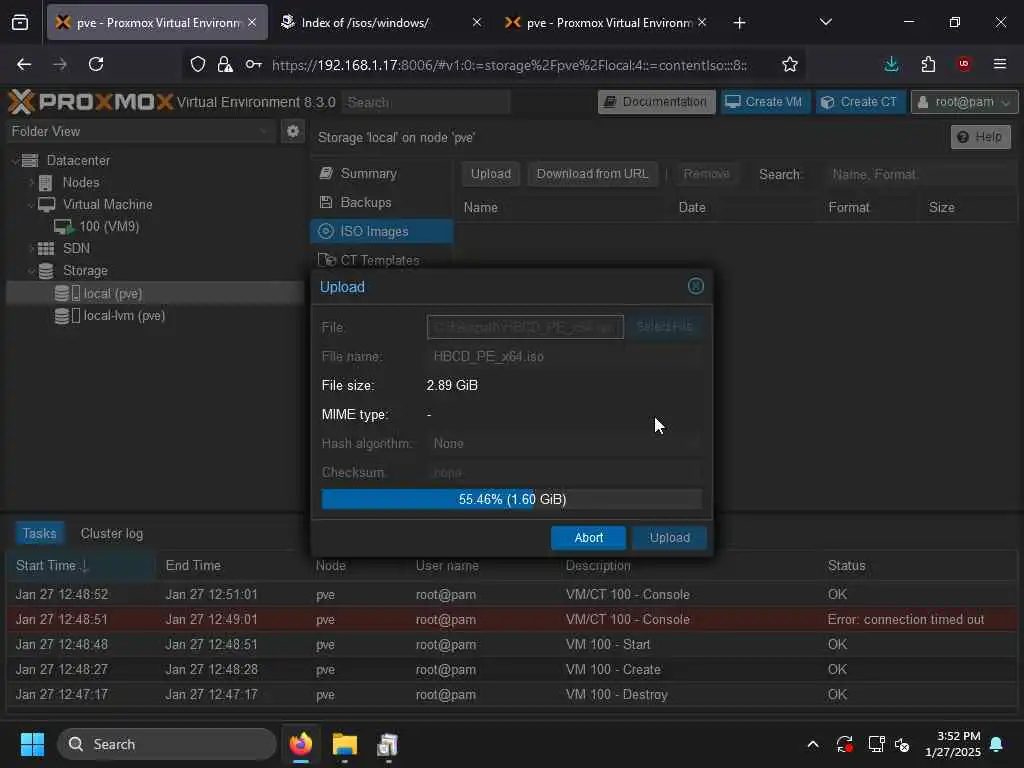Viewport: 1024px width, 768px height.
Task: Select VM 100 (VM9) in tree
Action: pos(97,227)
